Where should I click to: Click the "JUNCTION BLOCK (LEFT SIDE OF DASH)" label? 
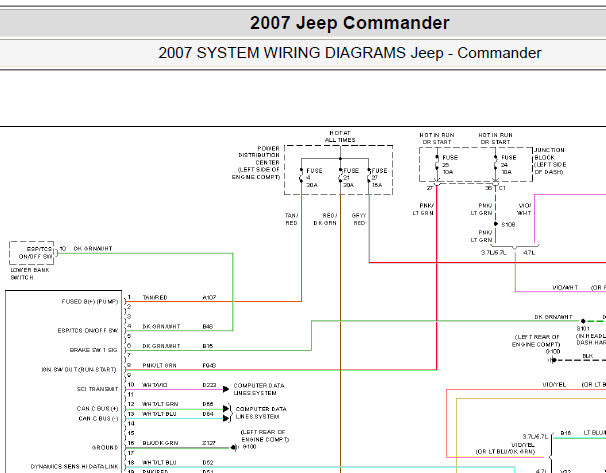point(550,161)
